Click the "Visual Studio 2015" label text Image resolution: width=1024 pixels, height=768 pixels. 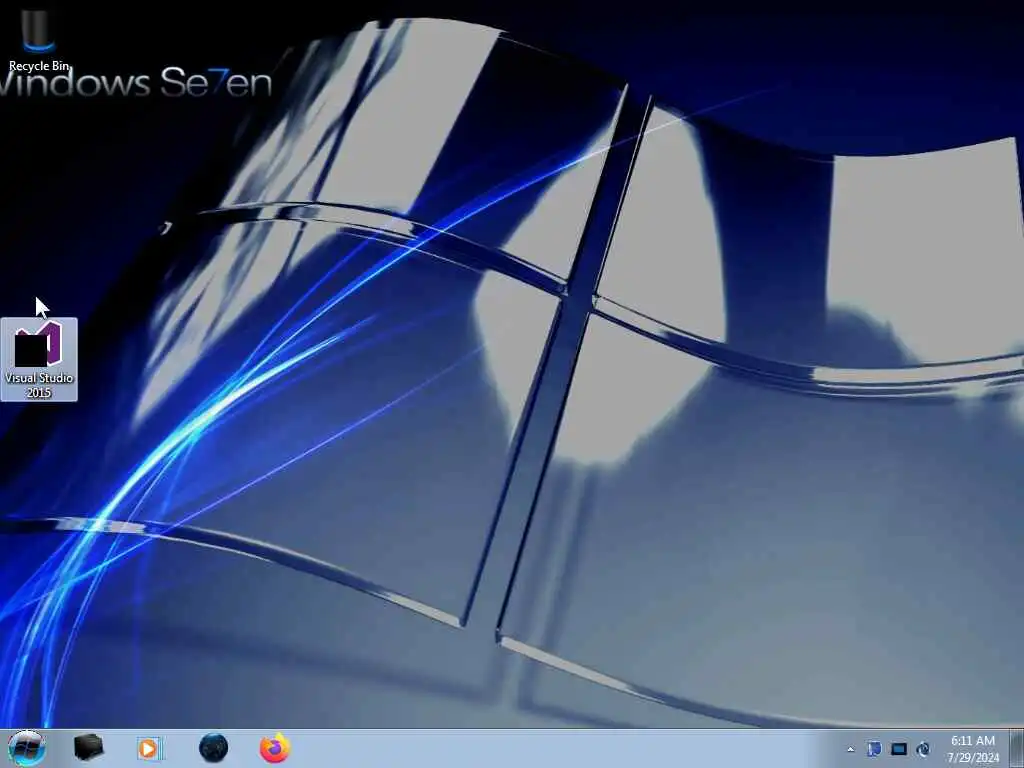coord(39,385)
